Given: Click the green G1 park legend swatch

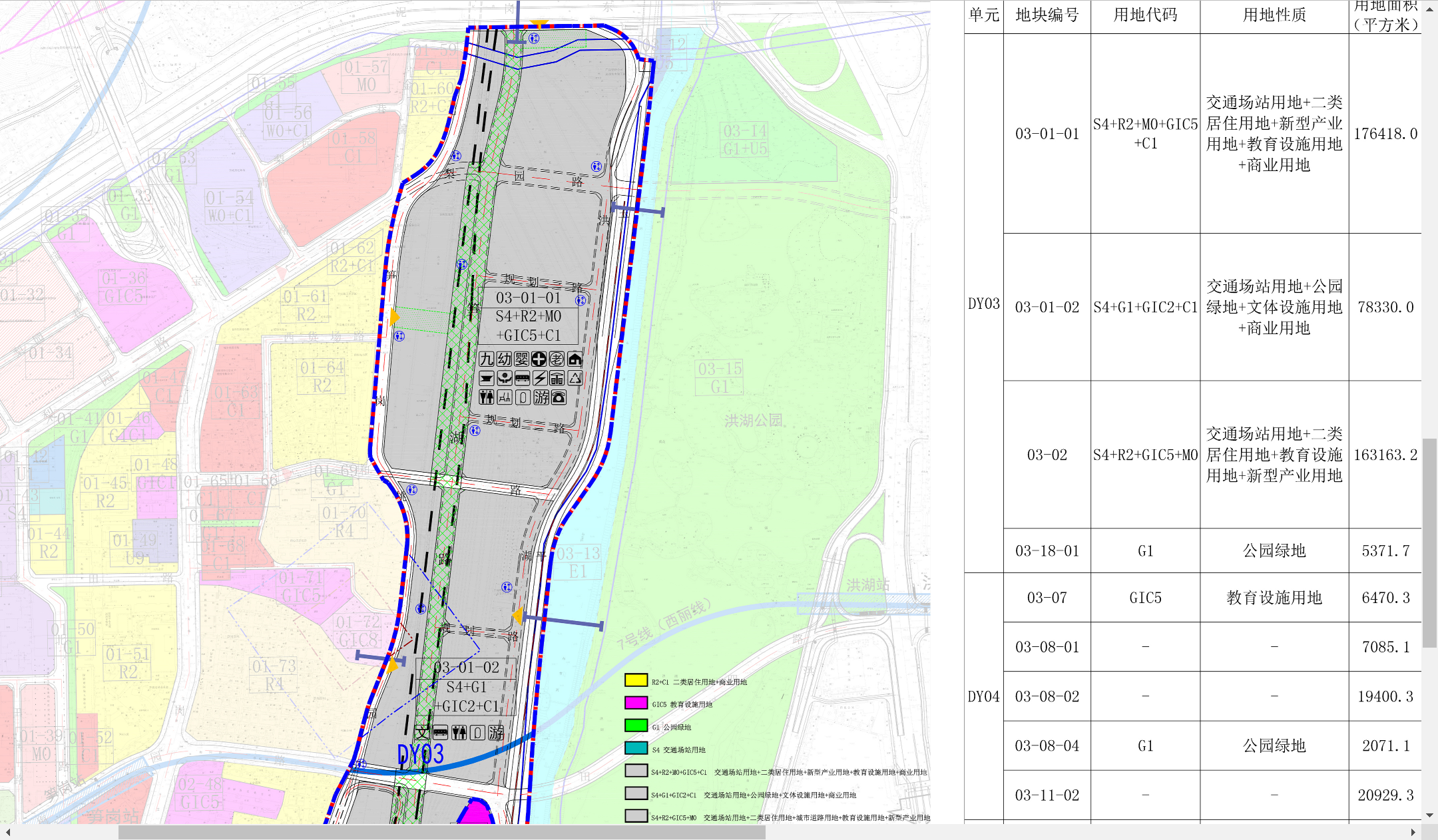Looking at the screenshot, I should point(636,726).
